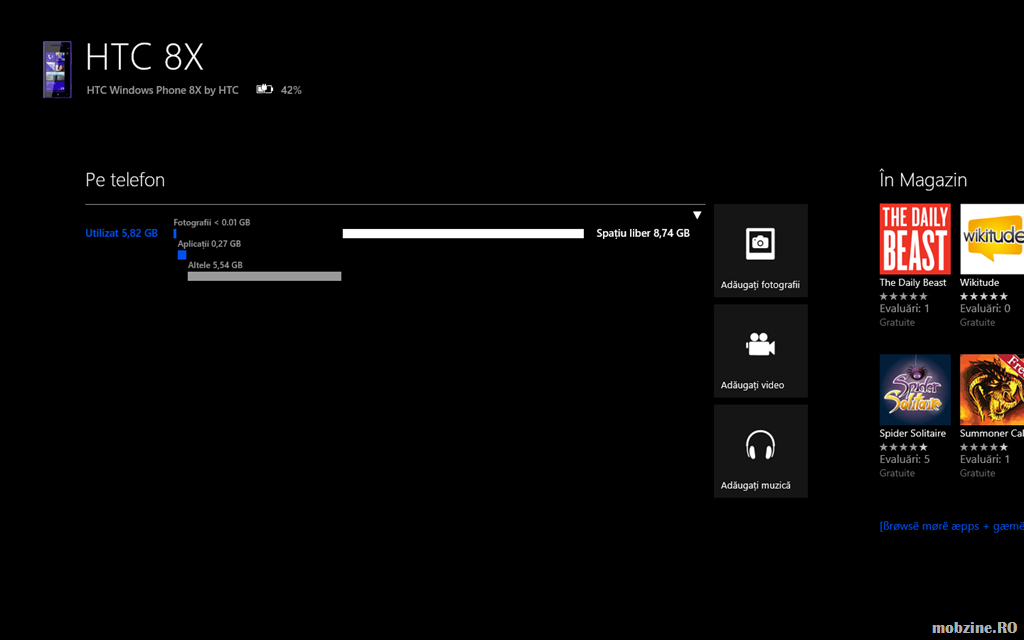
Task: Collapse the storage details triangle arrow
Action: 697,215
